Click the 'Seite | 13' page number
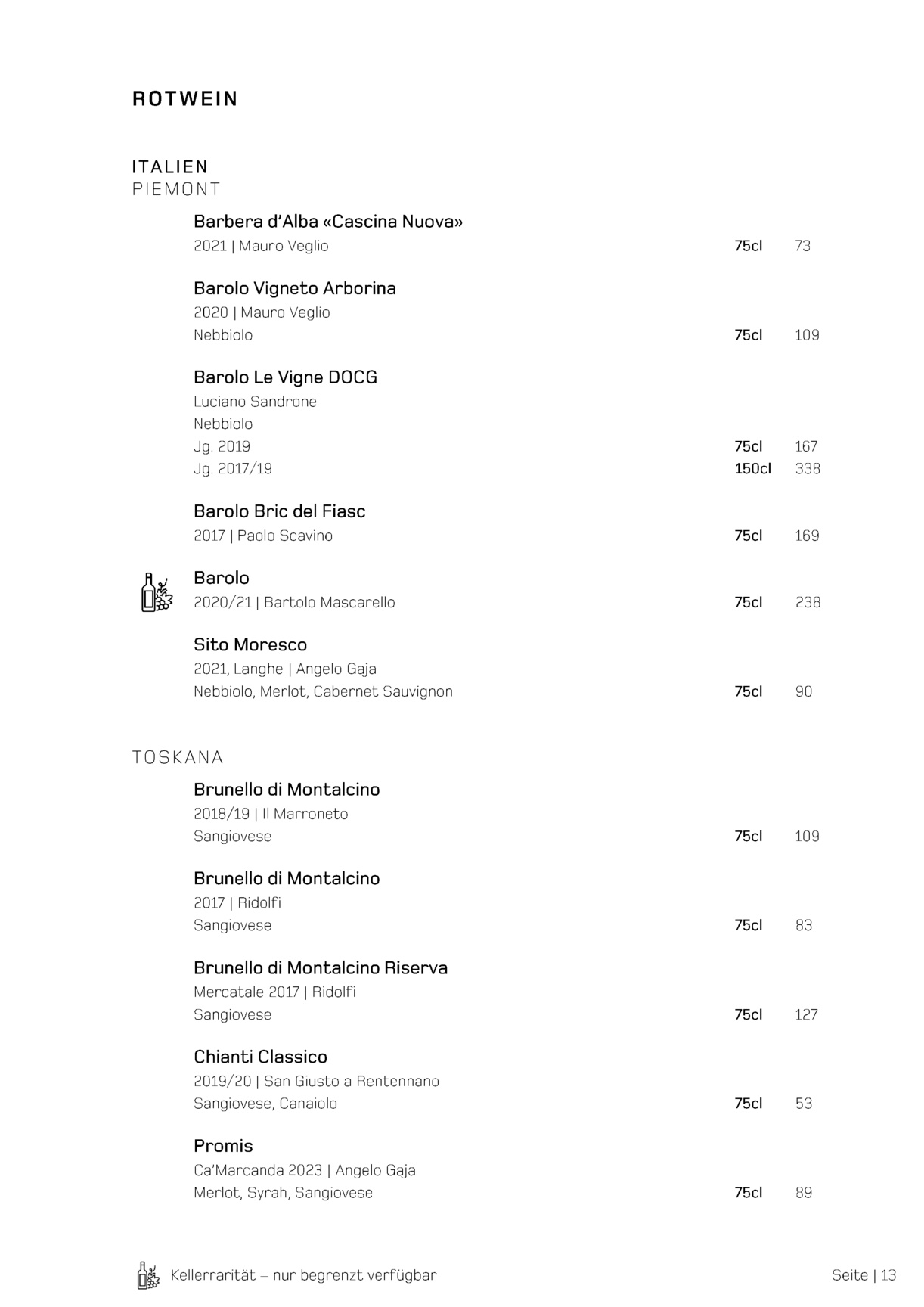 [864, 1275]
